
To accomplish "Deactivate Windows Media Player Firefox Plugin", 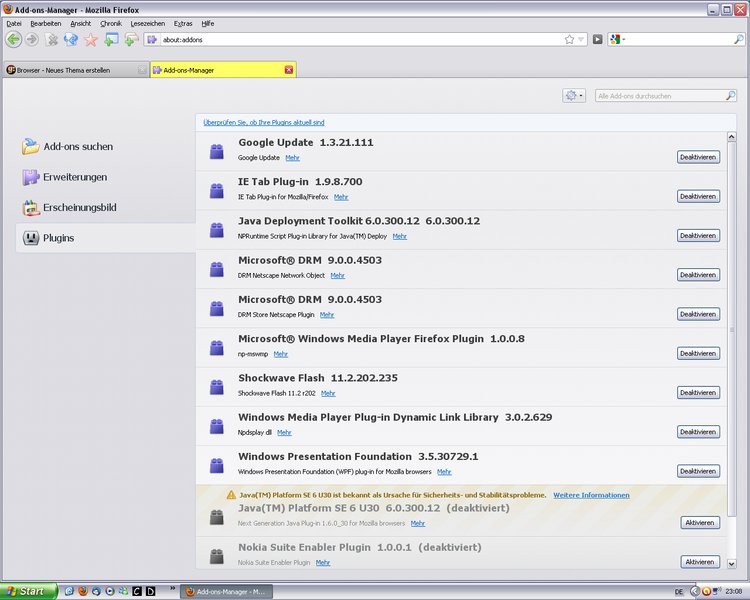I will [x=698, y=353].
